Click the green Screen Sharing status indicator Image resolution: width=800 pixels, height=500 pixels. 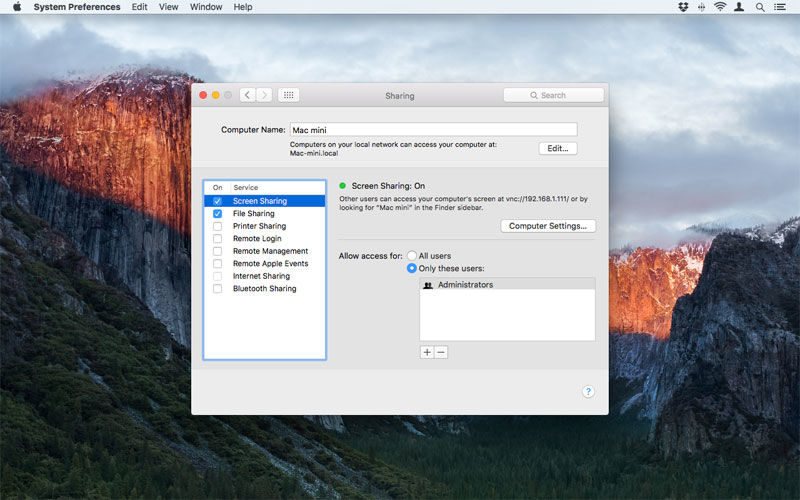point(342,186)
